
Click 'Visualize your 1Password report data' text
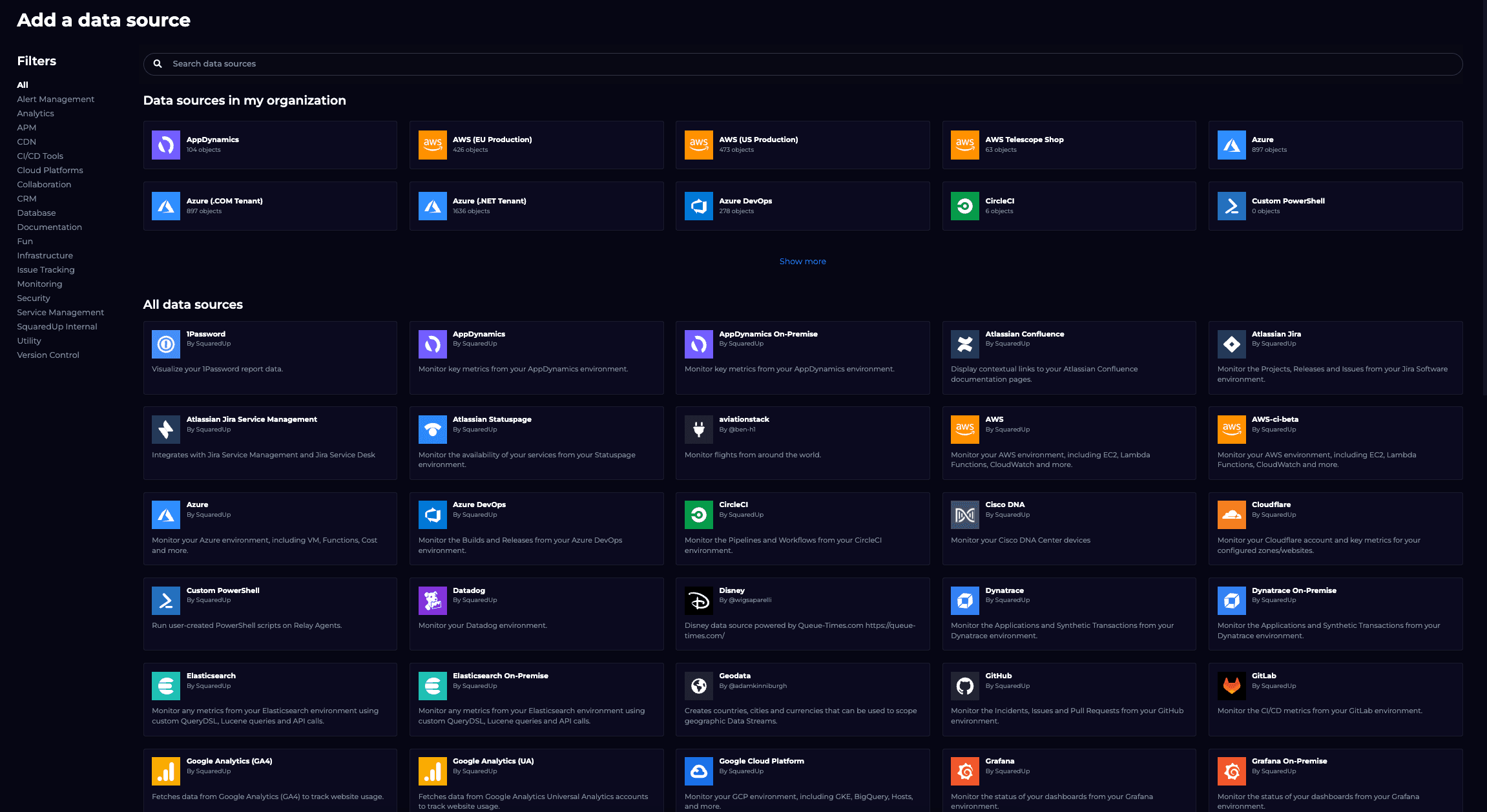click(217, 369)
